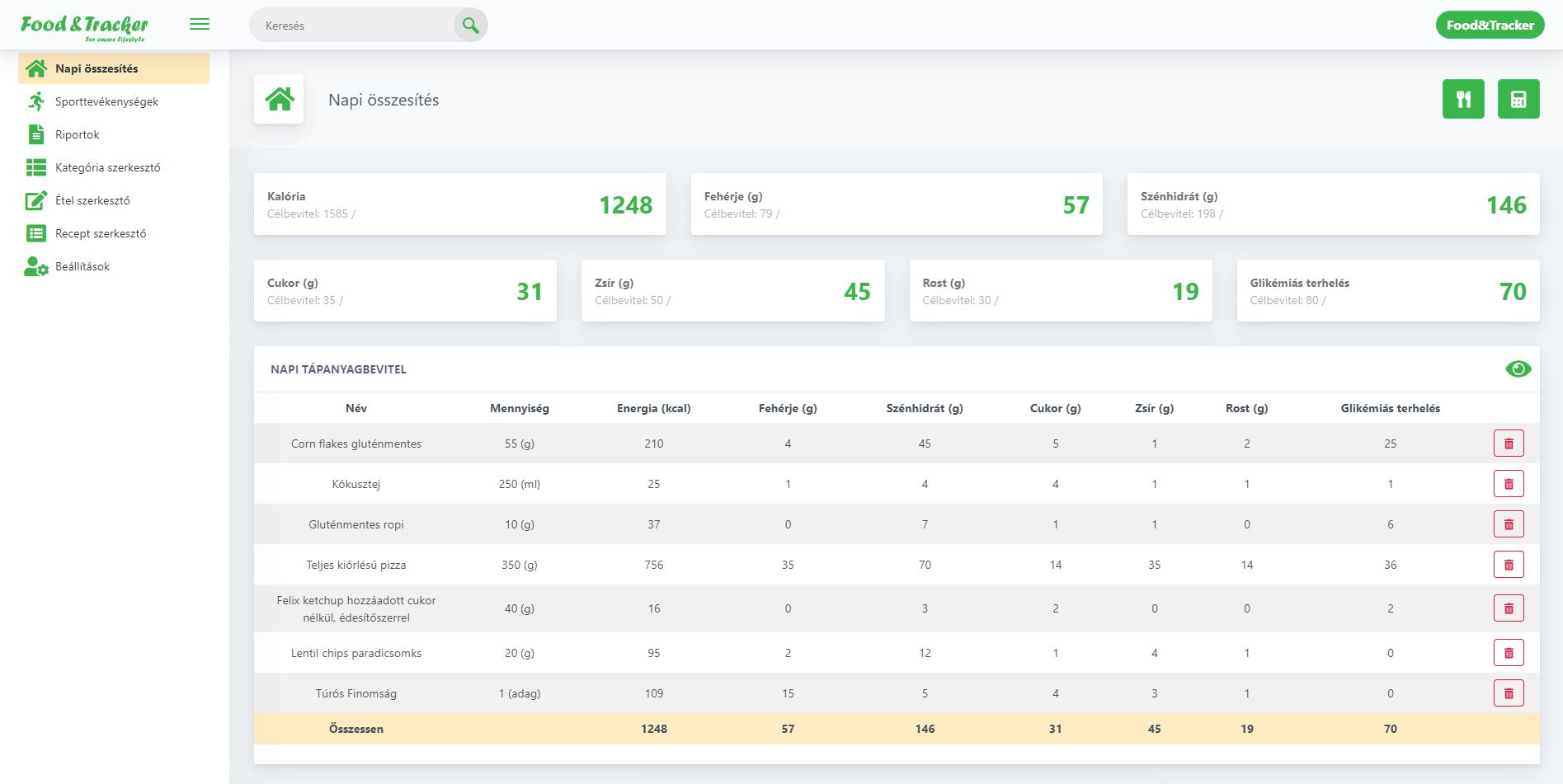
Task: Open Kategória szerkesztő in sidebar
Action: click(114, 167)
